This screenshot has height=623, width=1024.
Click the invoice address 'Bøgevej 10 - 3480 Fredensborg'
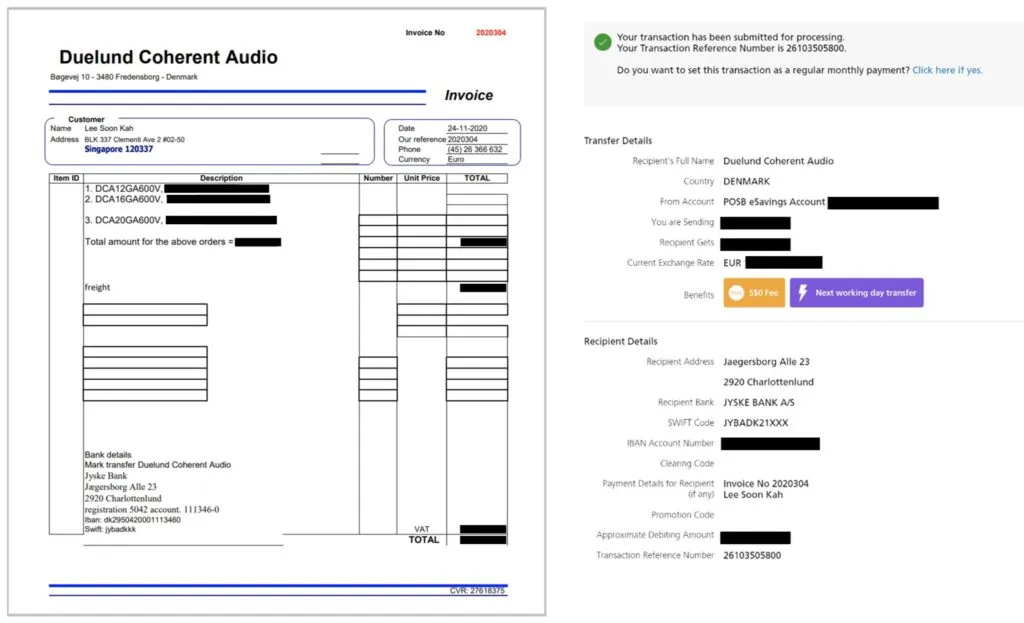pyautogui.click(x=123, y=77)
